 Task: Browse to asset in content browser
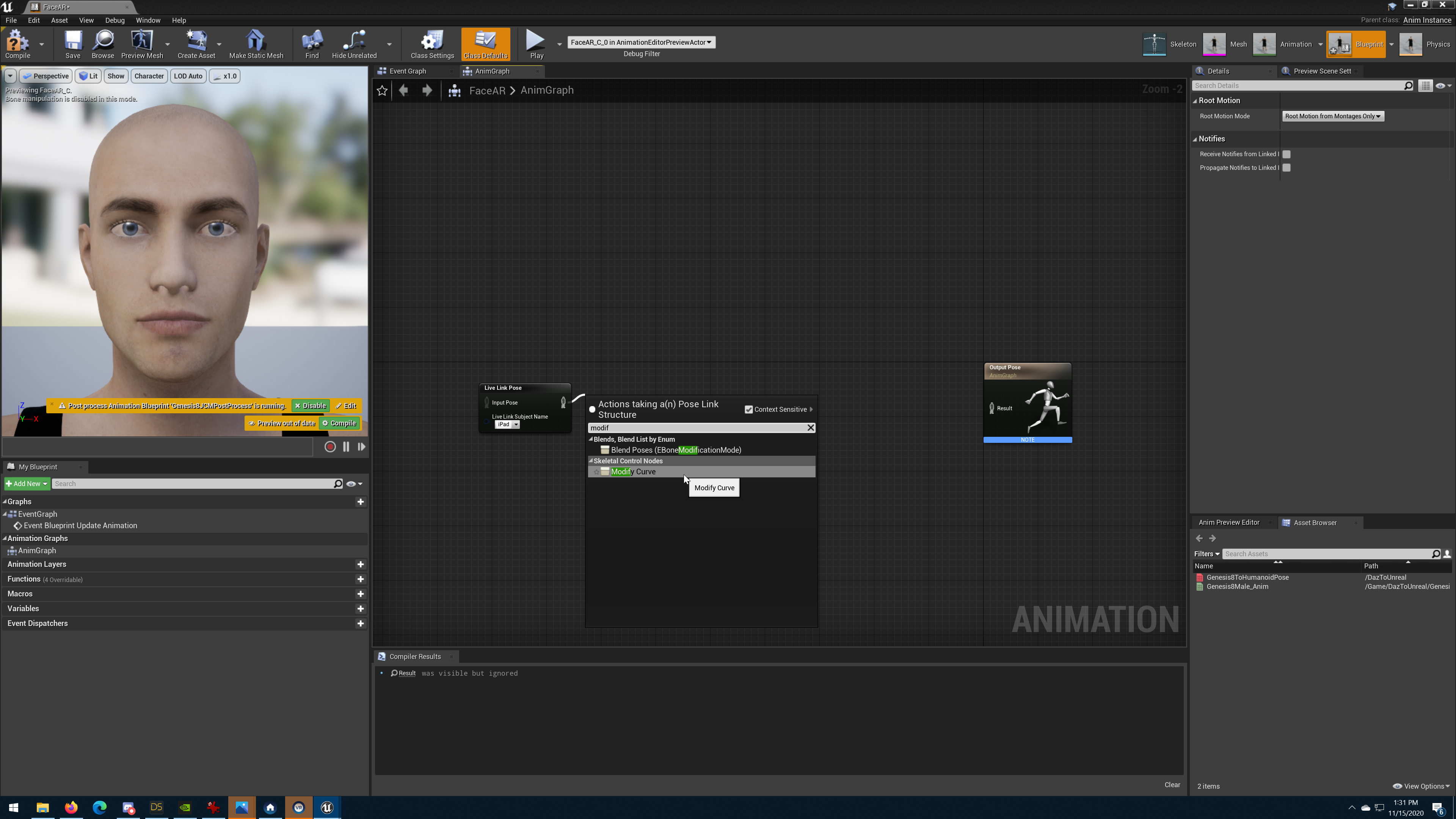click(x=103, y=44)
